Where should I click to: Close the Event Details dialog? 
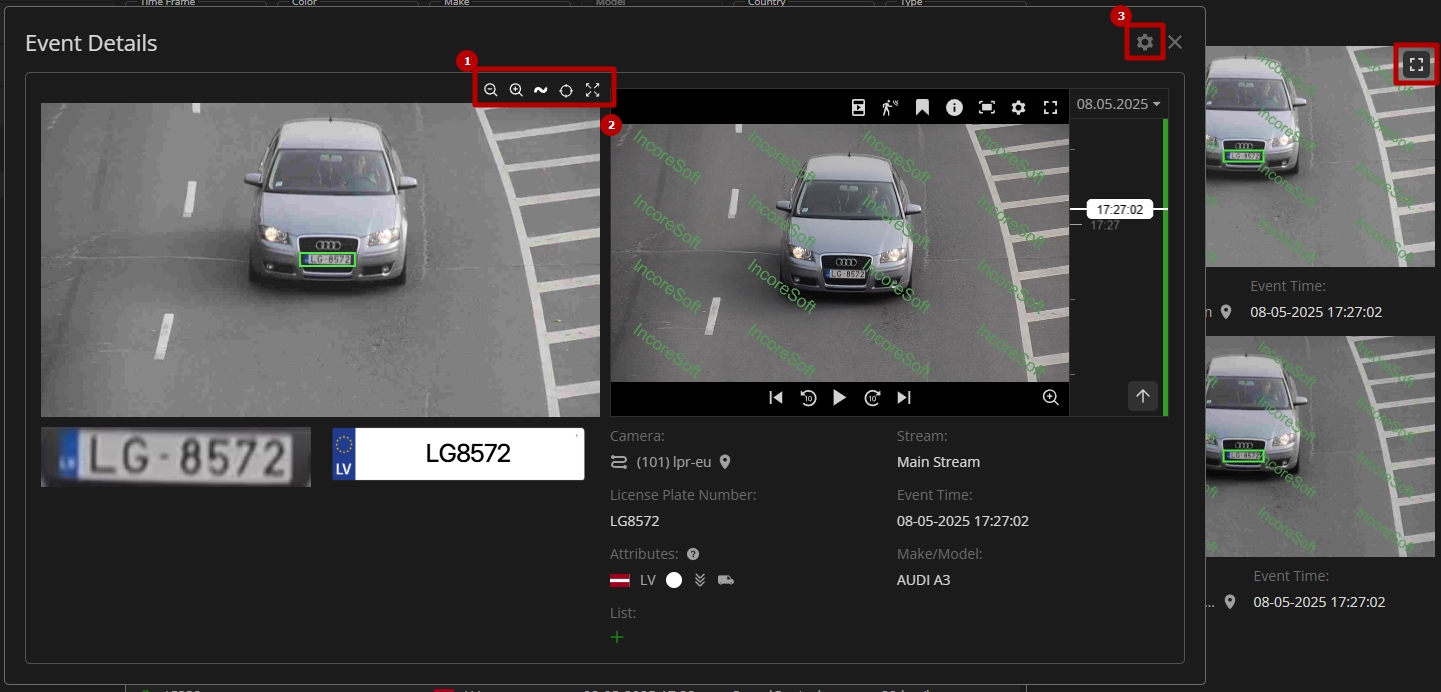pyautogui.click(x=1175, y=42)
